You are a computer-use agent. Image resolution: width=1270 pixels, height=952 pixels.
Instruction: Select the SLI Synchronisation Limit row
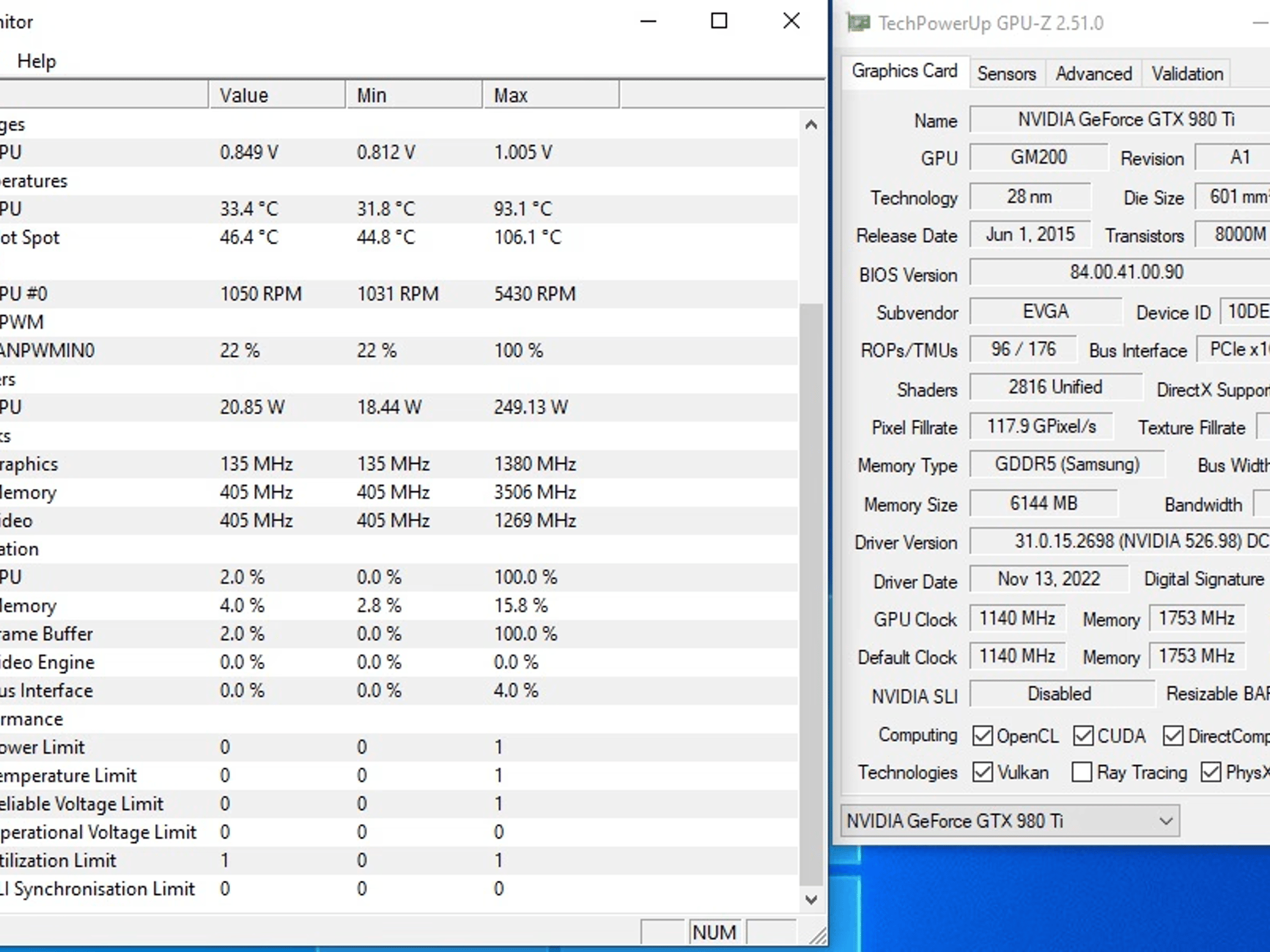[399, 889]
